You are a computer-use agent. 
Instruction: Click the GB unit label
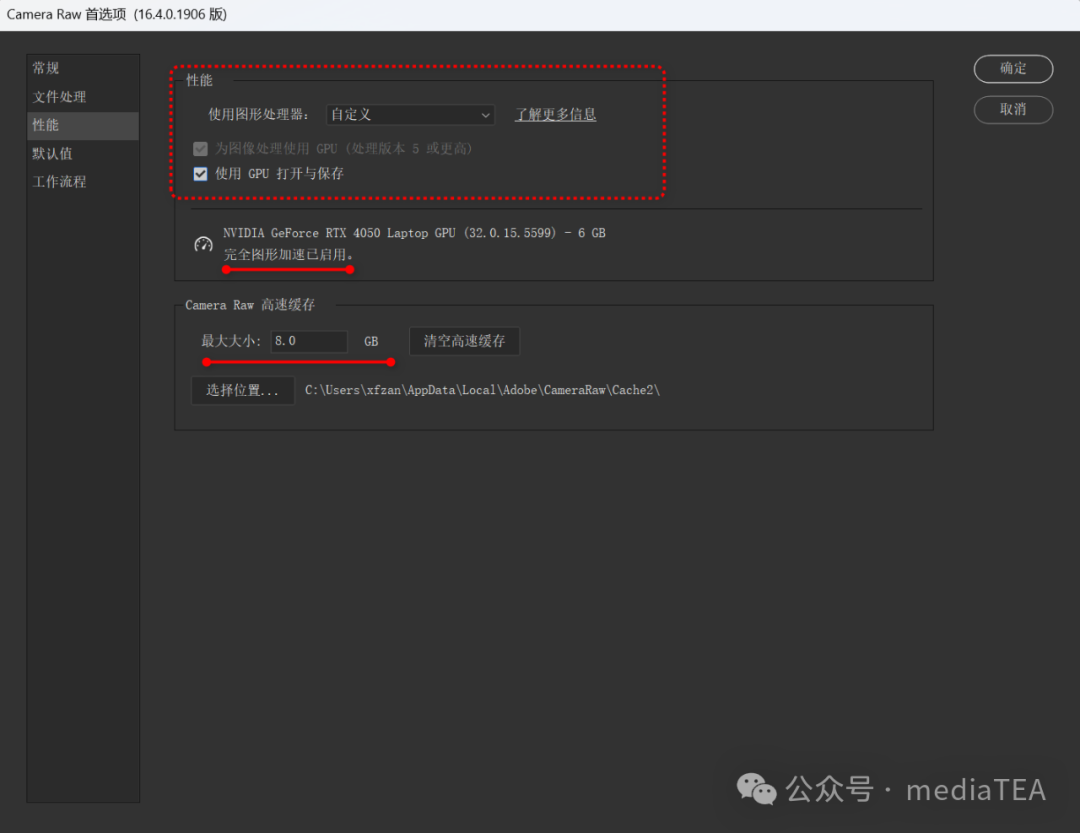click(x=371, y=341)
